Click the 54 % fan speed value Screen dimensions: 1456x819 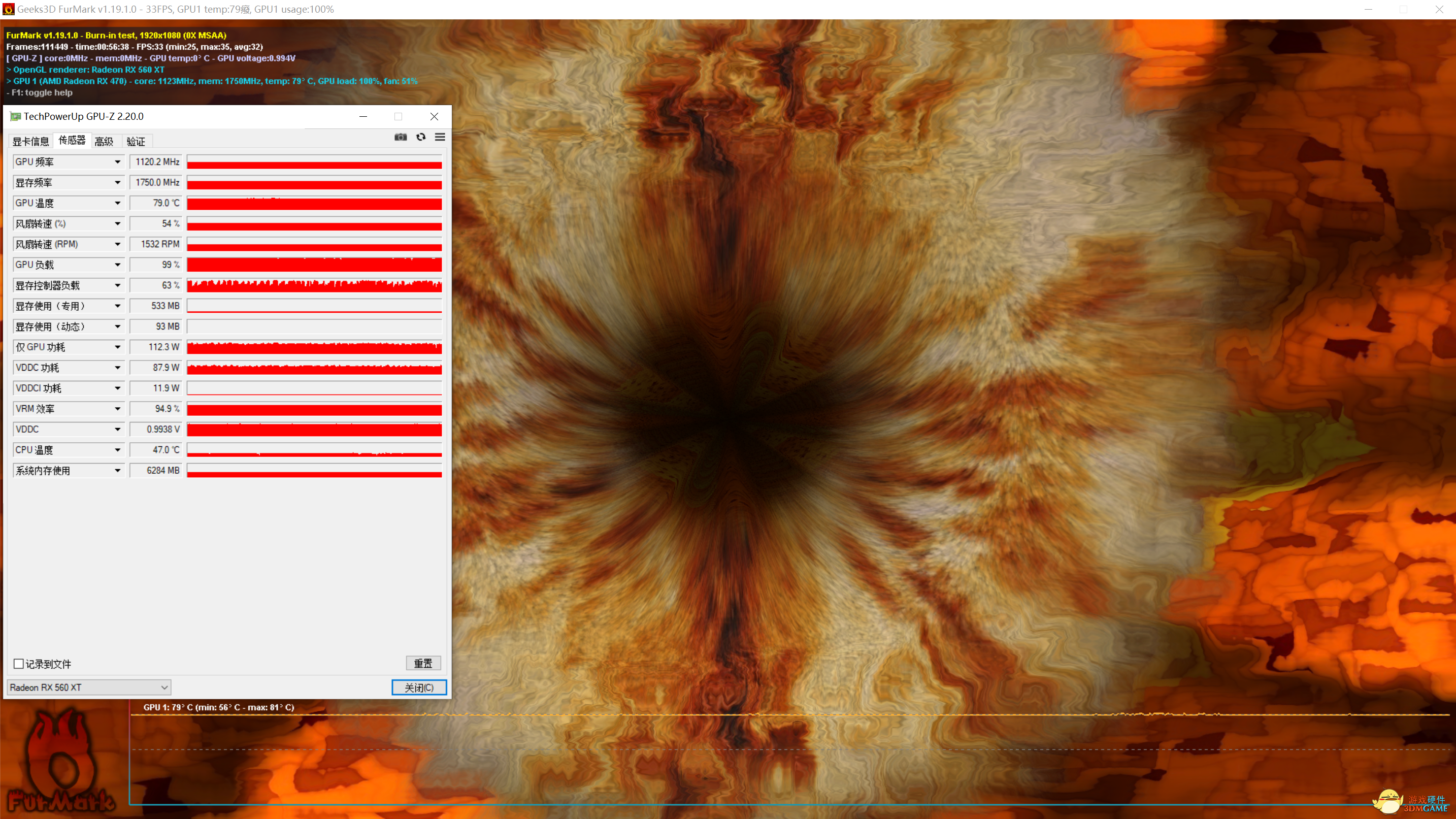click(156, 224)
